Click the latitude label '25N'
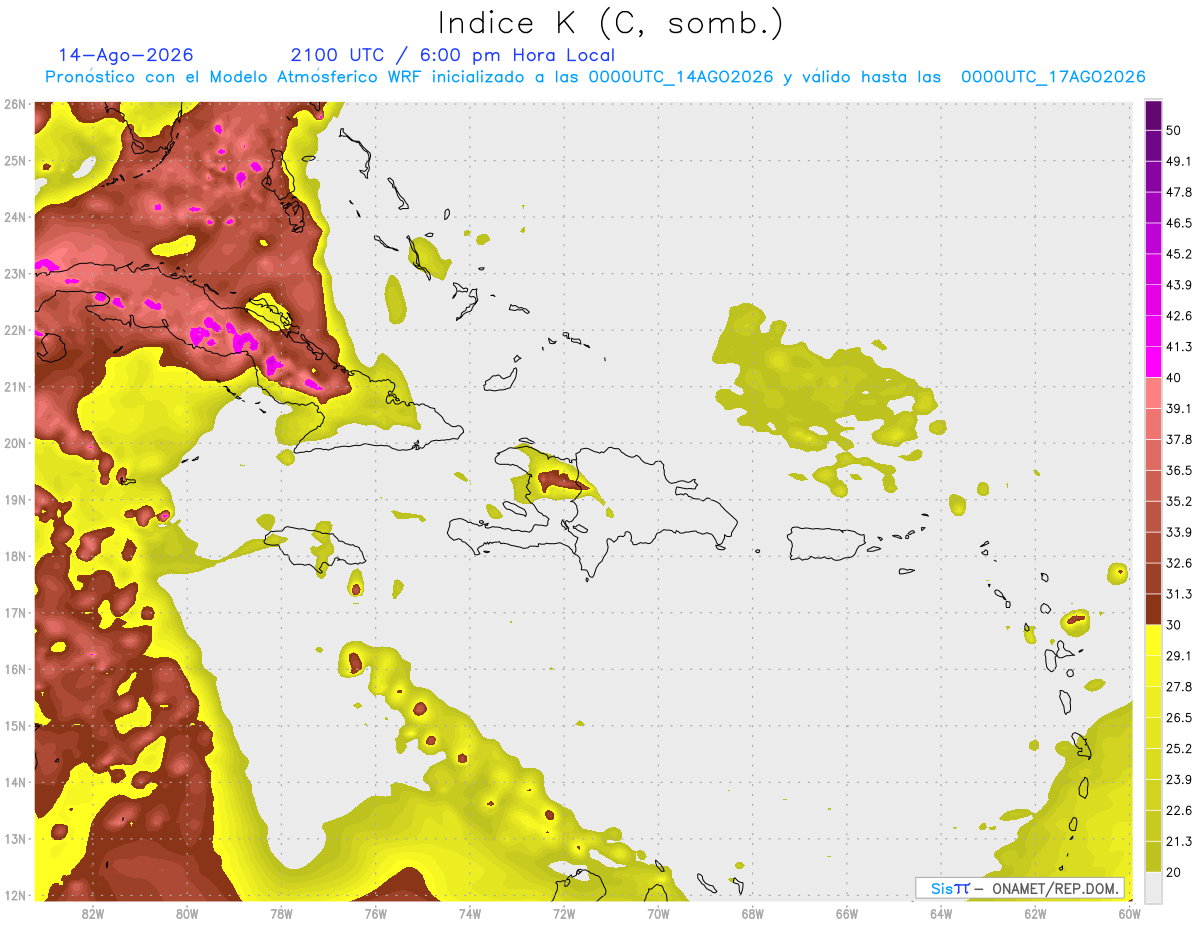 pyautogui.click(x=15, y=161)
